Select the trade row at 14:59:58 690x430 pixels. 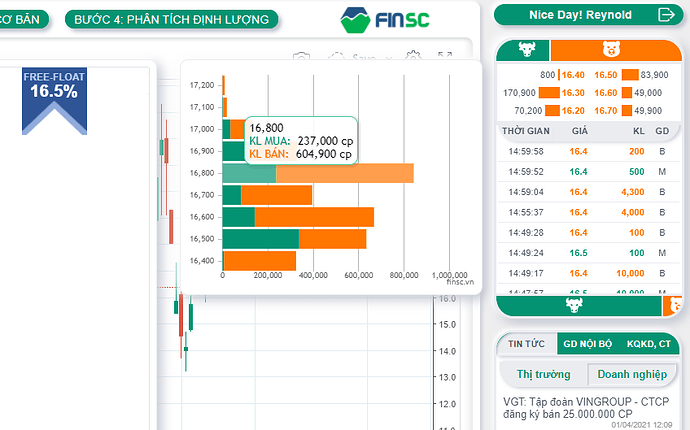click(x=588, y=152)
